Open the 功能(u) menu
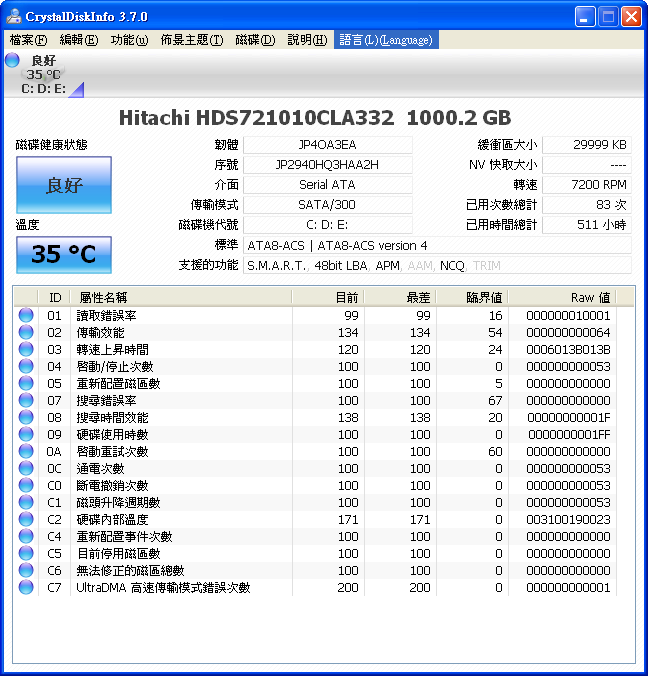 [x=129, y=40]
